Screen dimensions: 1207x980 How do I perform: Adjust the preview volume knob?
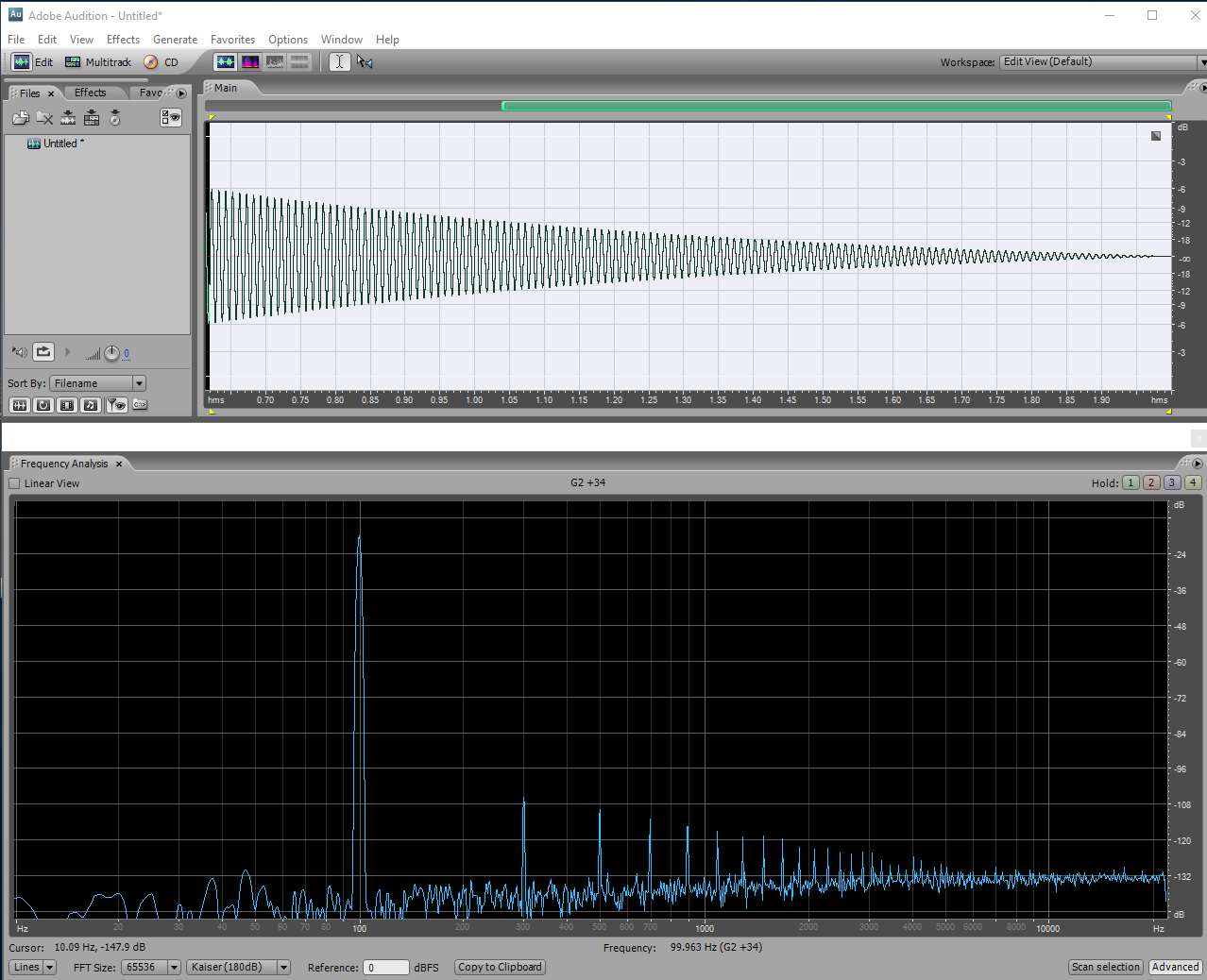111,353
